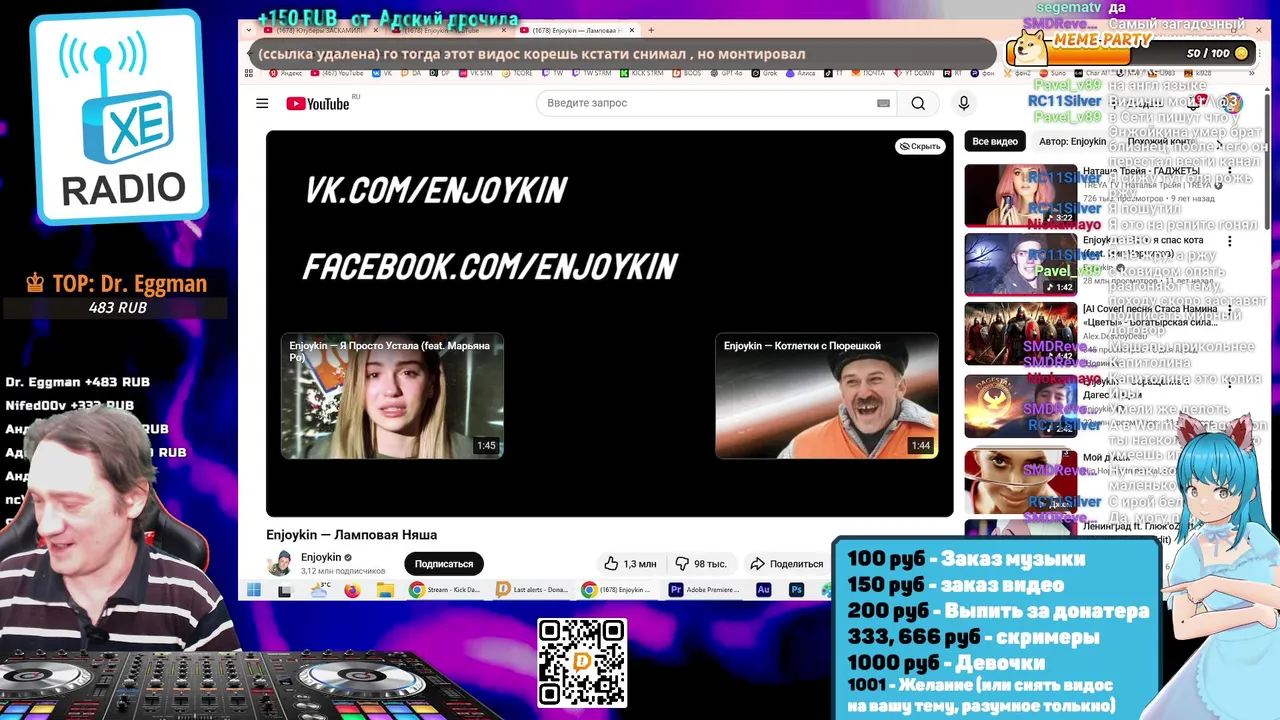Click the 'Enjoykin — Ламповая Няша' video title
The height and width of the screenshot is (720, 1280).
click(x=351, y=535)
